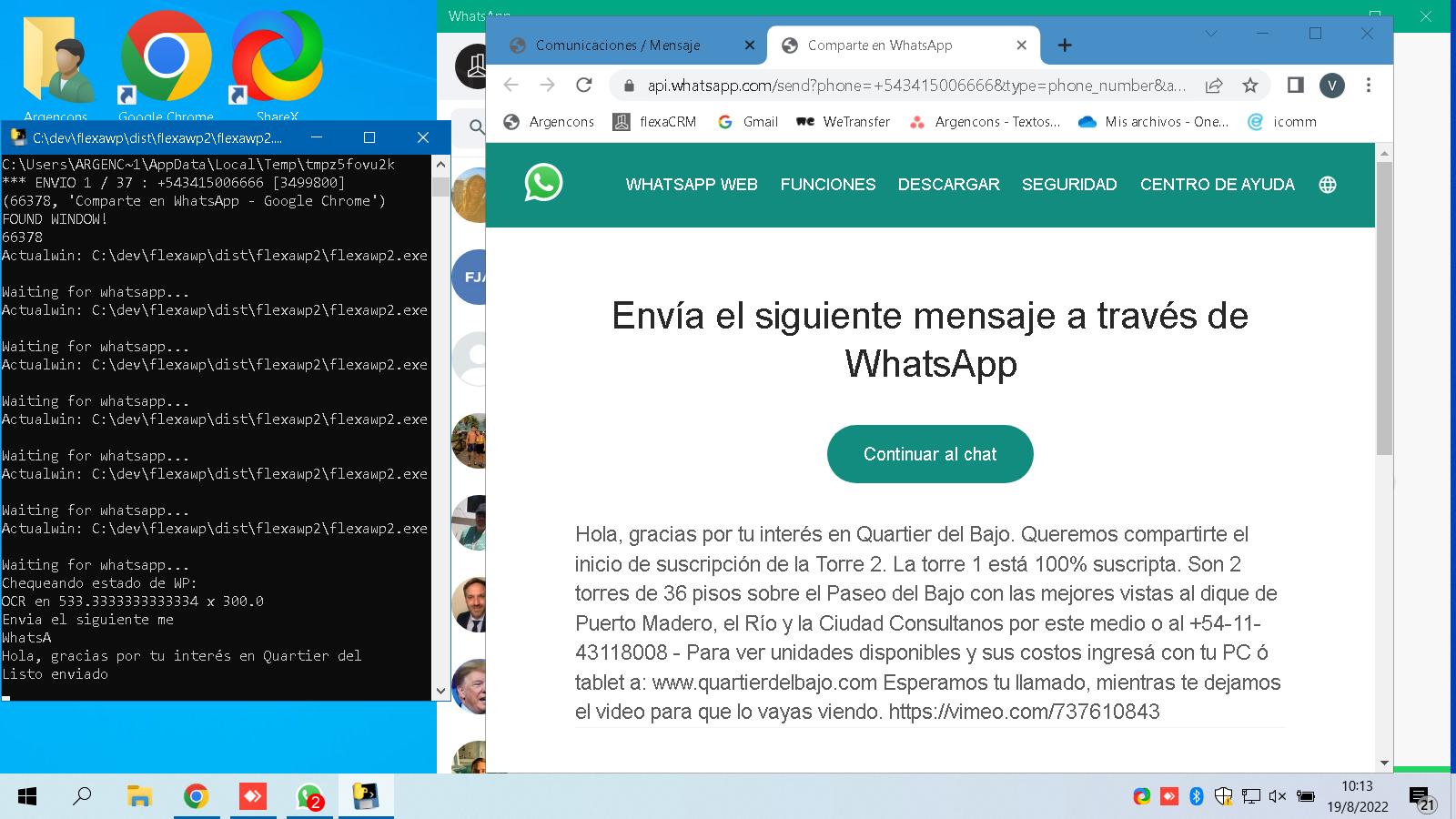Open notification center with 21 badge
This screenshot has width=1456, height=819.
(x=1422, y=798)
